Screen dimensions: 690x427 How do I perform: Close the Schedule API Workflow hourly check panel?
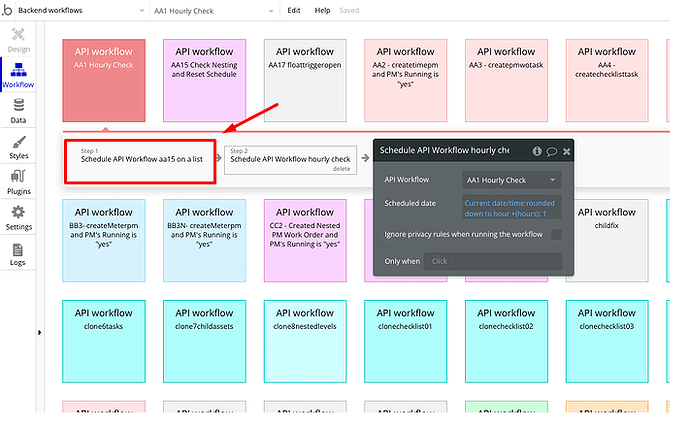tap(567, 151)
